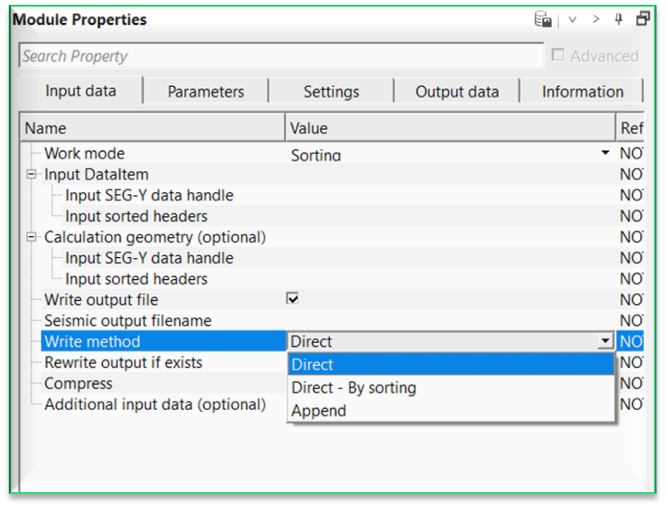Uncheck the Write output file checkbox
The height and width of the screenshot is (508, 666).
point(293,299)
